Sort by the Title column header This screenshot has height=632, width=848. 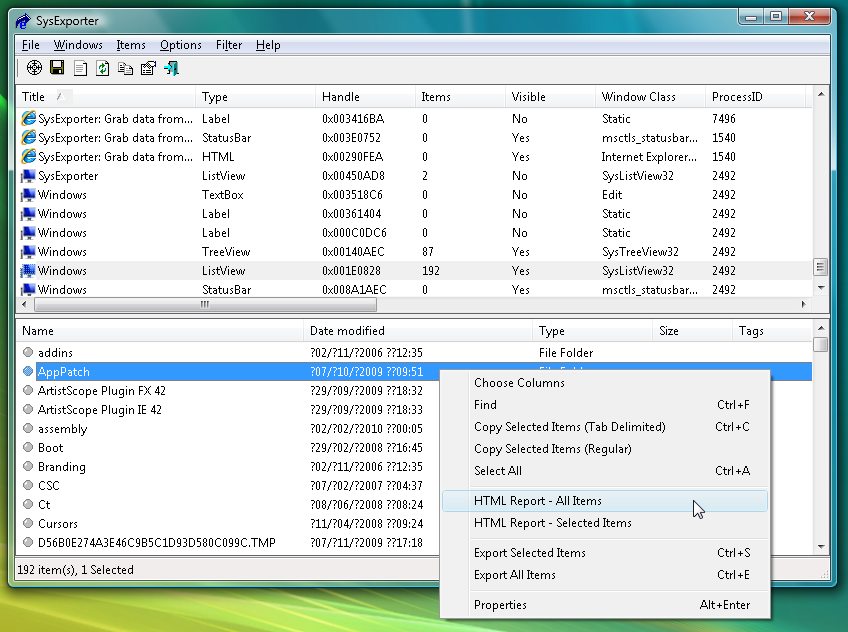point(106,97)
